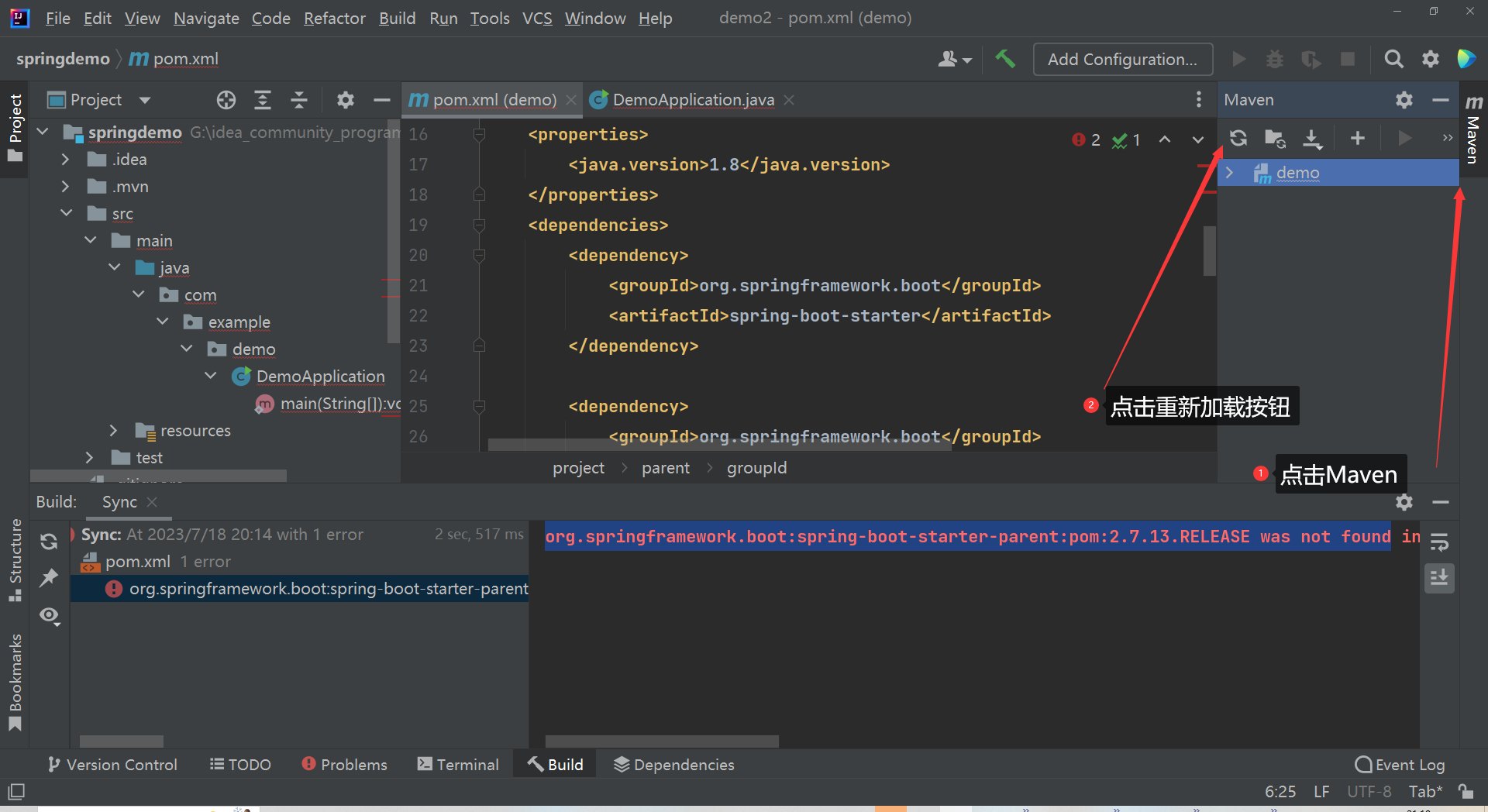Viewport: 1488px width, 812px height.
Task: Click Add Configuration button
Action: tap(1122, 59)
